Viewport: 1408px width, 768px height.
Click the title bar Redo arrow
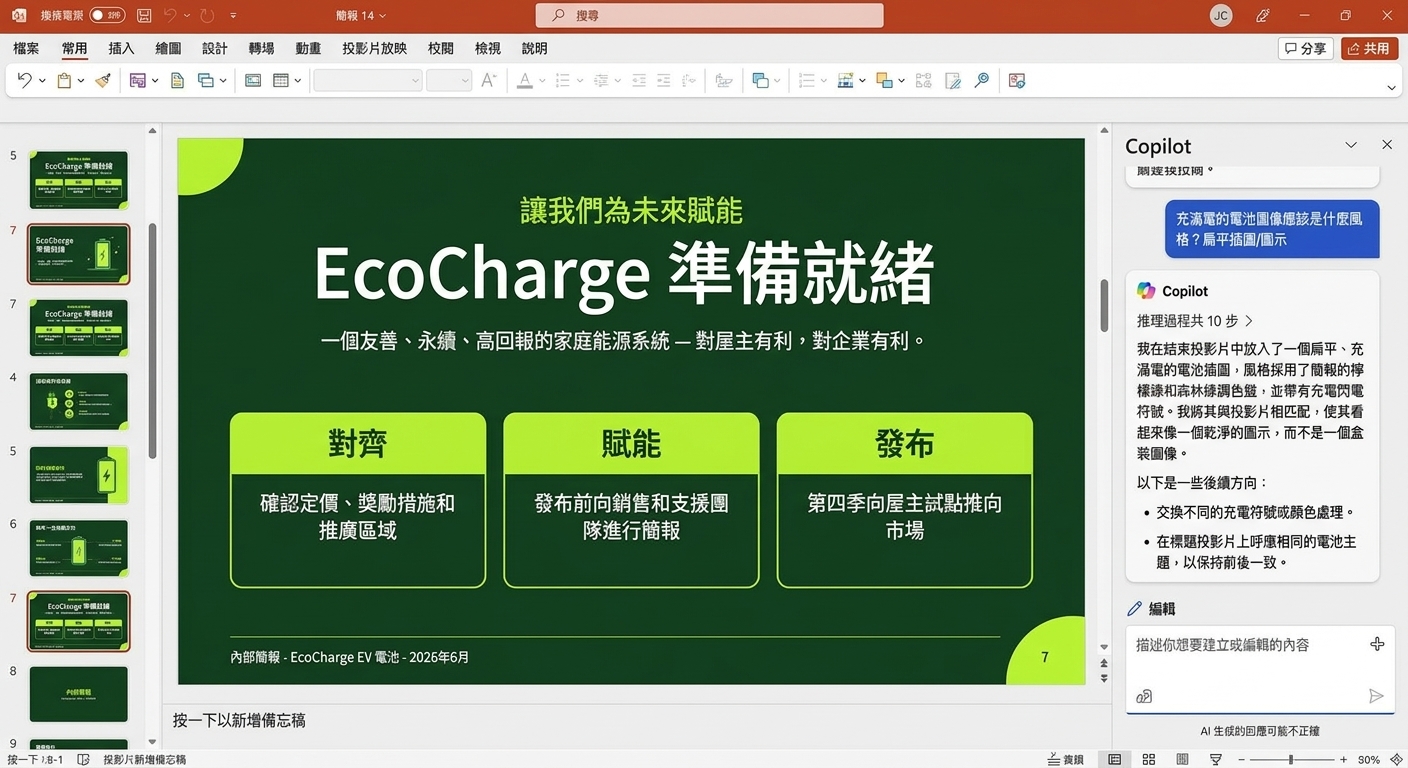[206, 16]
